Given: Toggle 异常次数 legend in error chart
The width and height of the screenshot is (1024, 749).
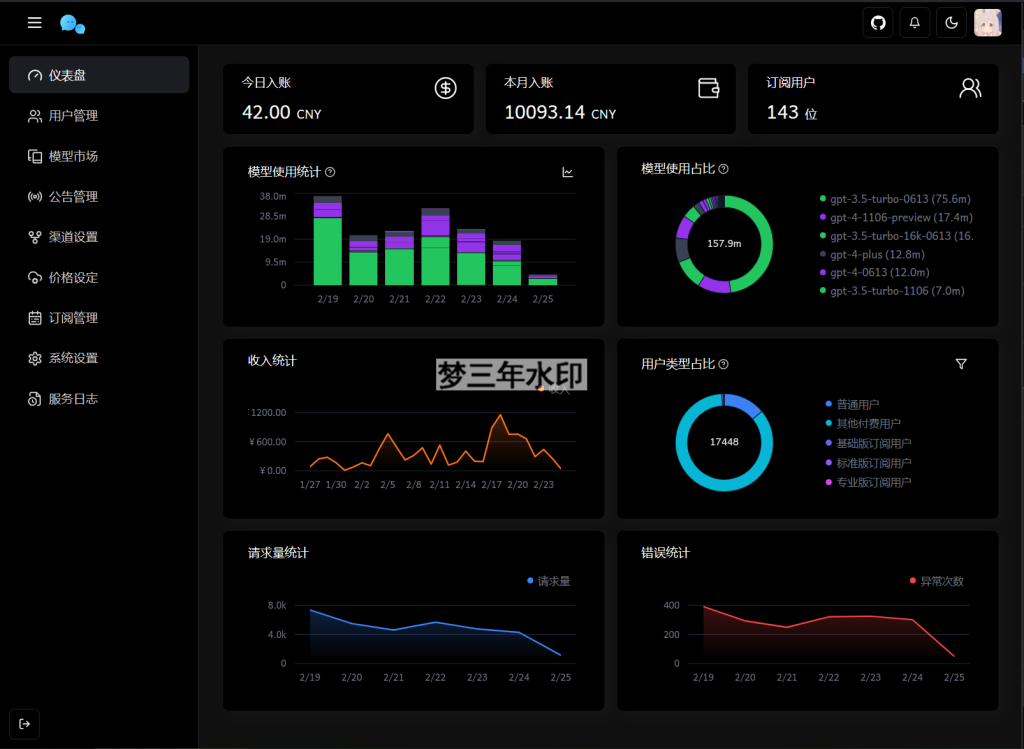Looking at the screenshot, I should [936, 581].
